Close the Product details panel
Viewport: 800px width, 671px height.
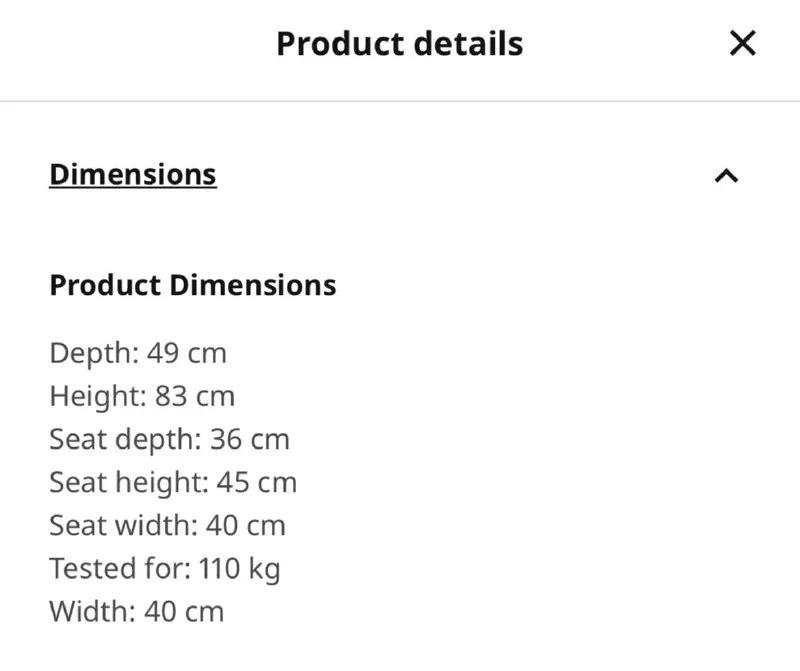point(742,43)
